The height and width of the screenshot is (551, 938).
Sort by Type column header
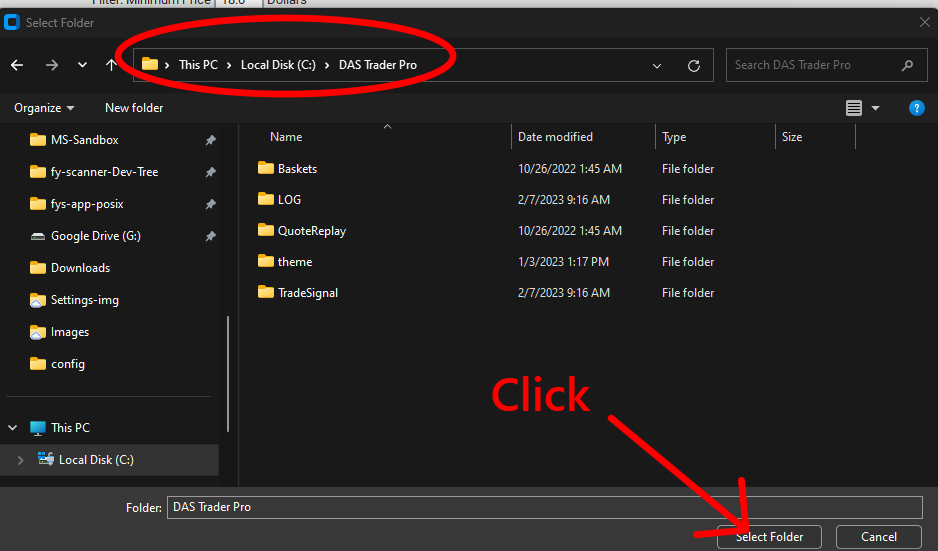pos(674,137)
